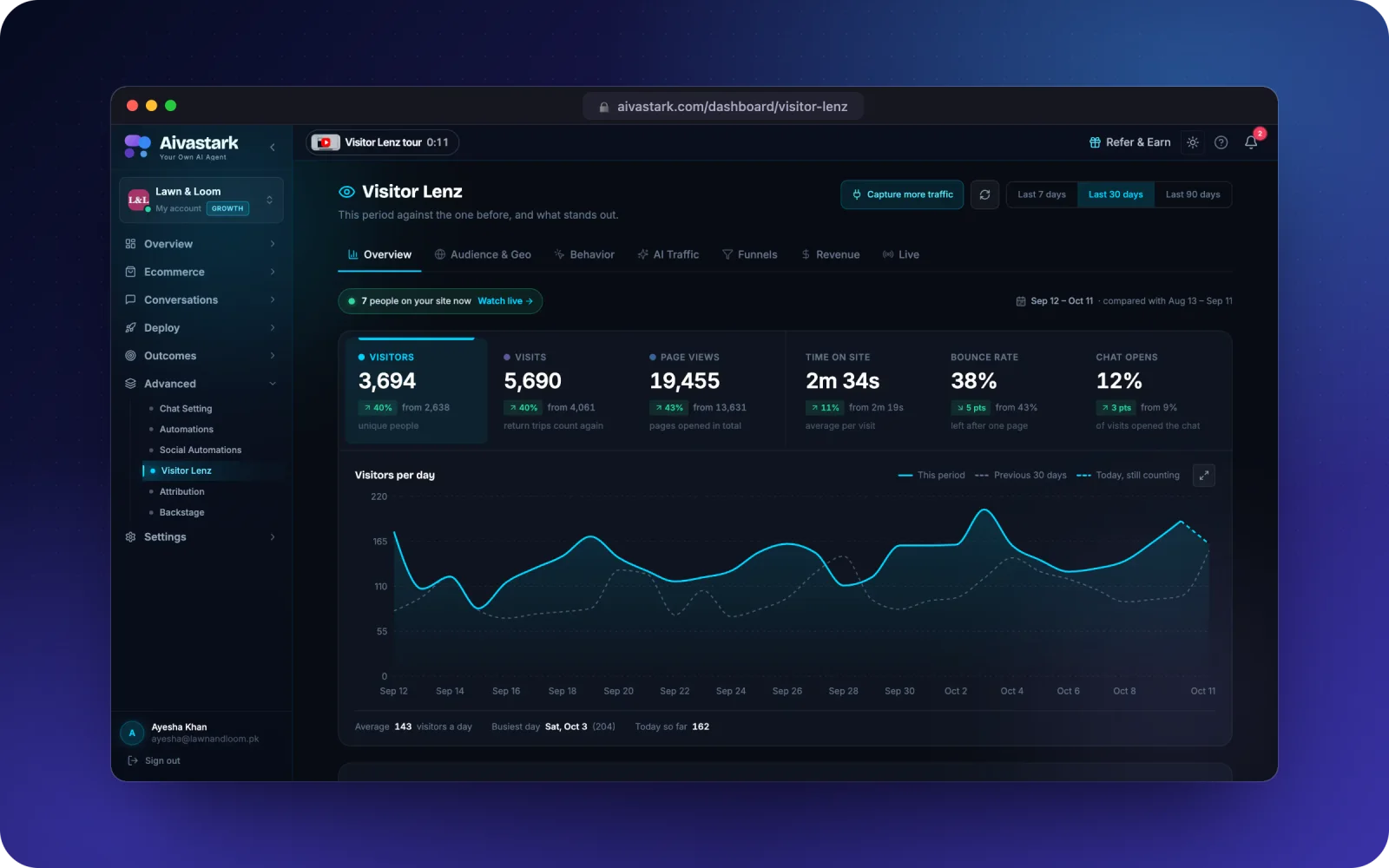The image size is (1389, 868).
Task: Click the Watch live link
Action: [x=505, y=301]
